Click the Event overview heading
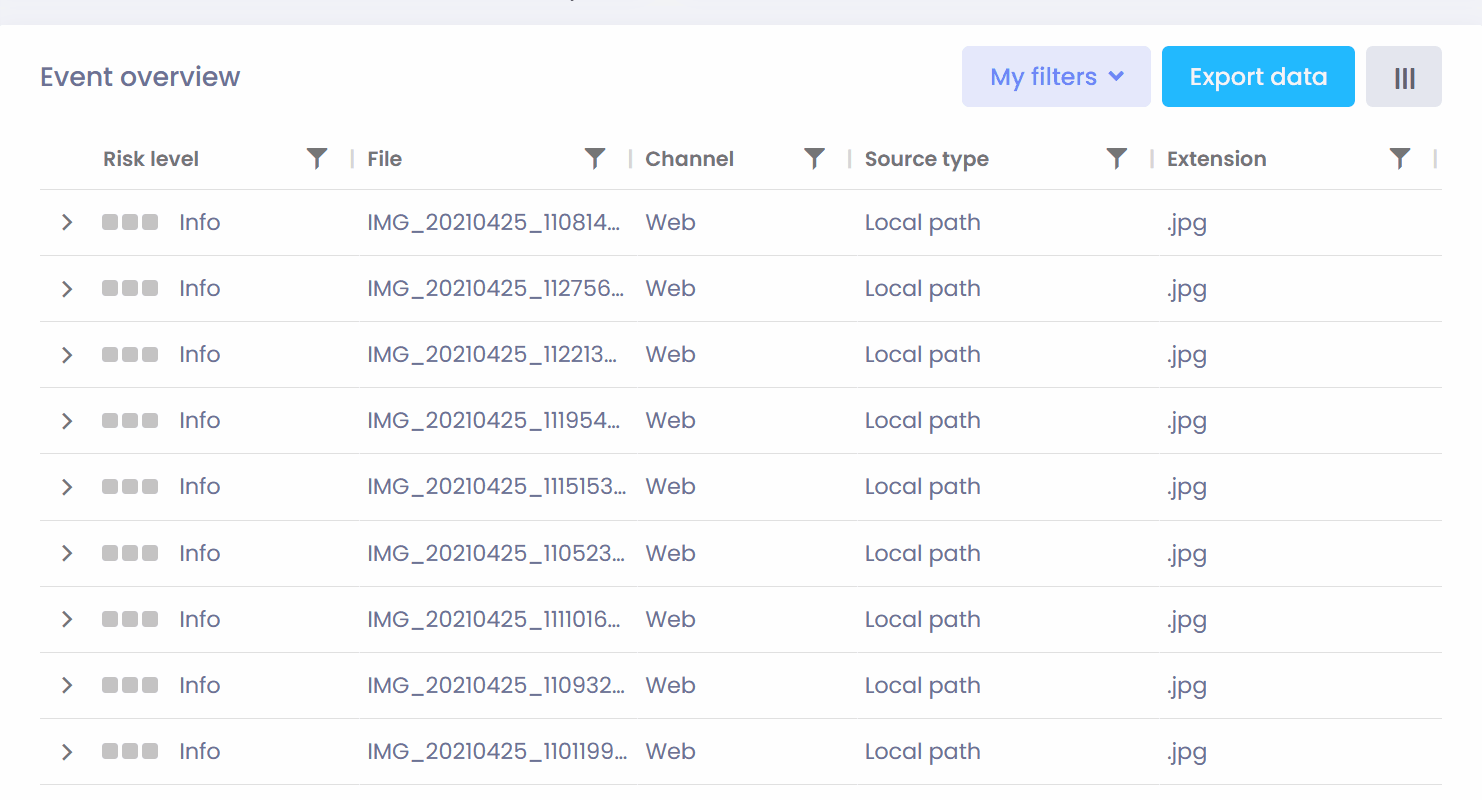The width and height of the screenshot is (1482, 800). (x=140, y=77)
